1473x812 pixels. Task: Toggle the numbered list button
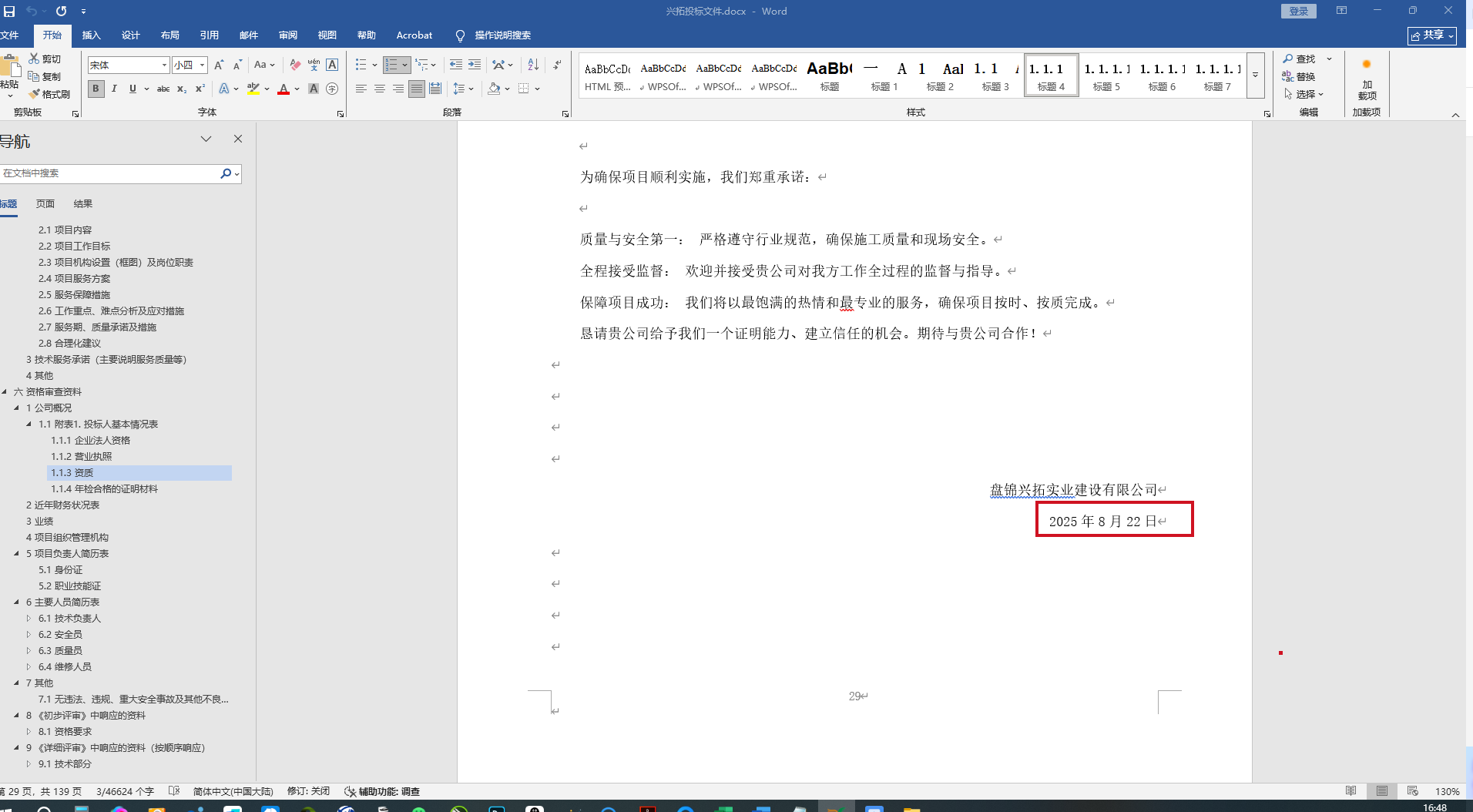391,65
